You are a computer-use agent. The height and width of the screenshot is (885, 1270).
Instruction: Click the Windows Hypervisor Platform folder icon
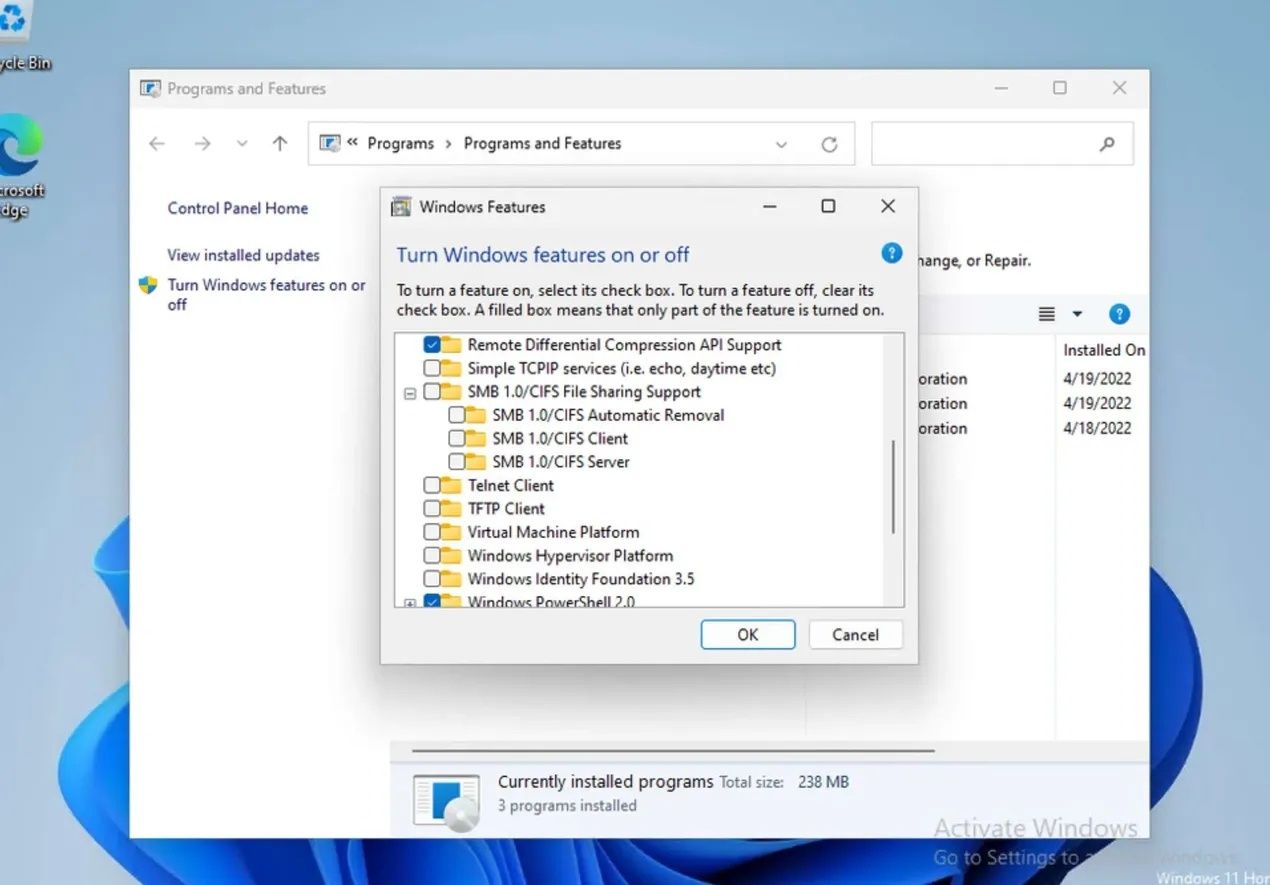pos(451,555)
